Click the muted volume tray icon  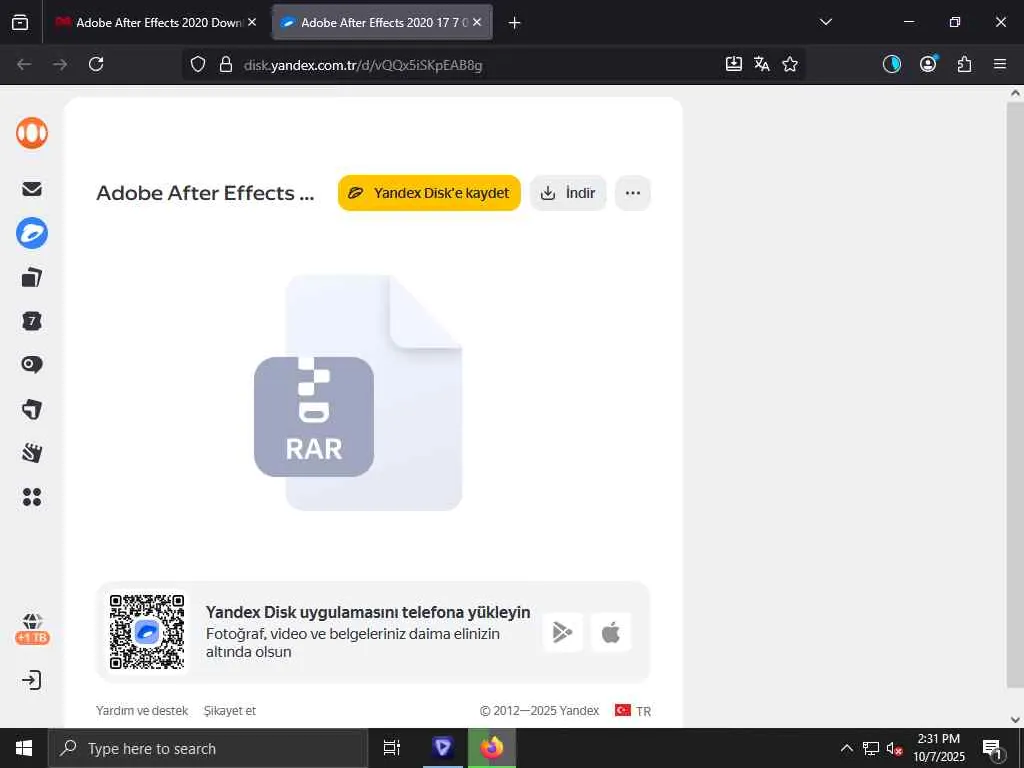point(894,748)
